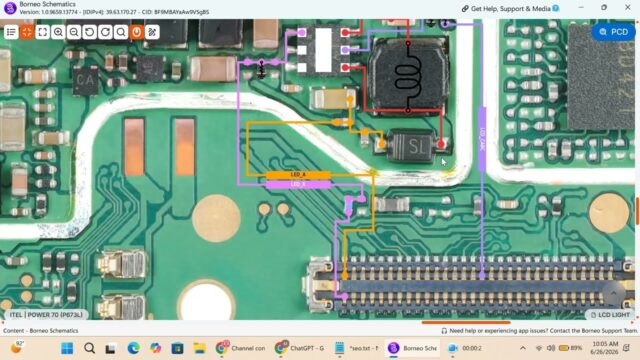Toggle the orange collapse view icon
The width and height of the screenshot is (640, 360).
coord(27,32)
